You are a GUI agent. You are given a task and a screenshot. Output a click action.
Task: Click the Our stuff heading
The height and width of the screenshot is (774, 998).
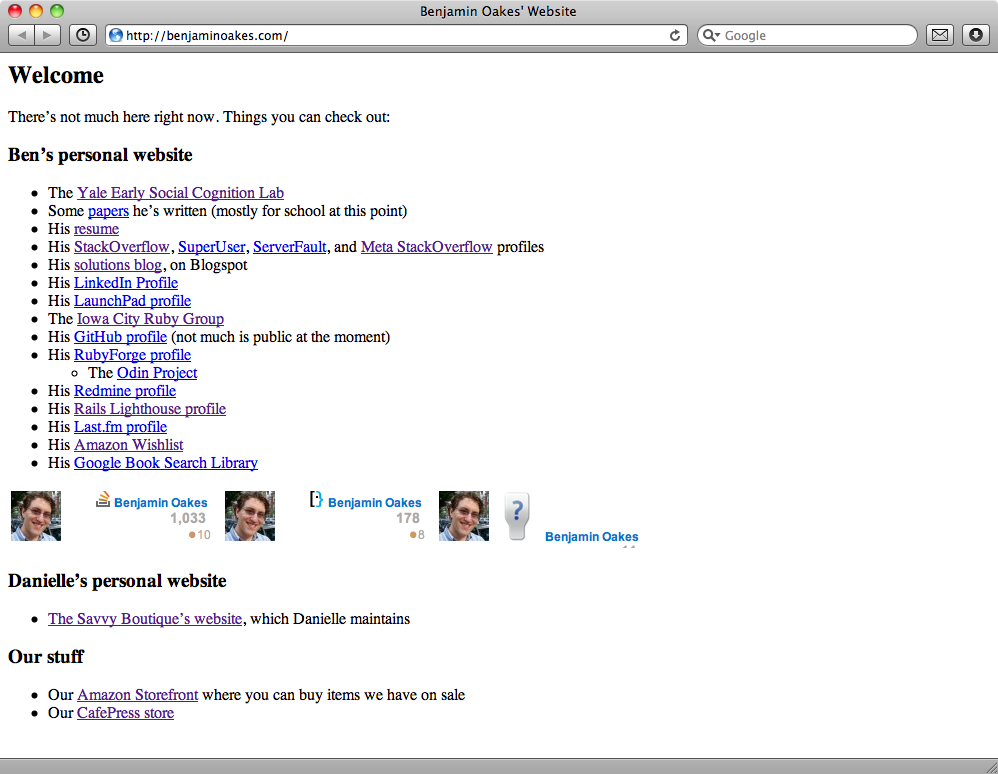46,657
